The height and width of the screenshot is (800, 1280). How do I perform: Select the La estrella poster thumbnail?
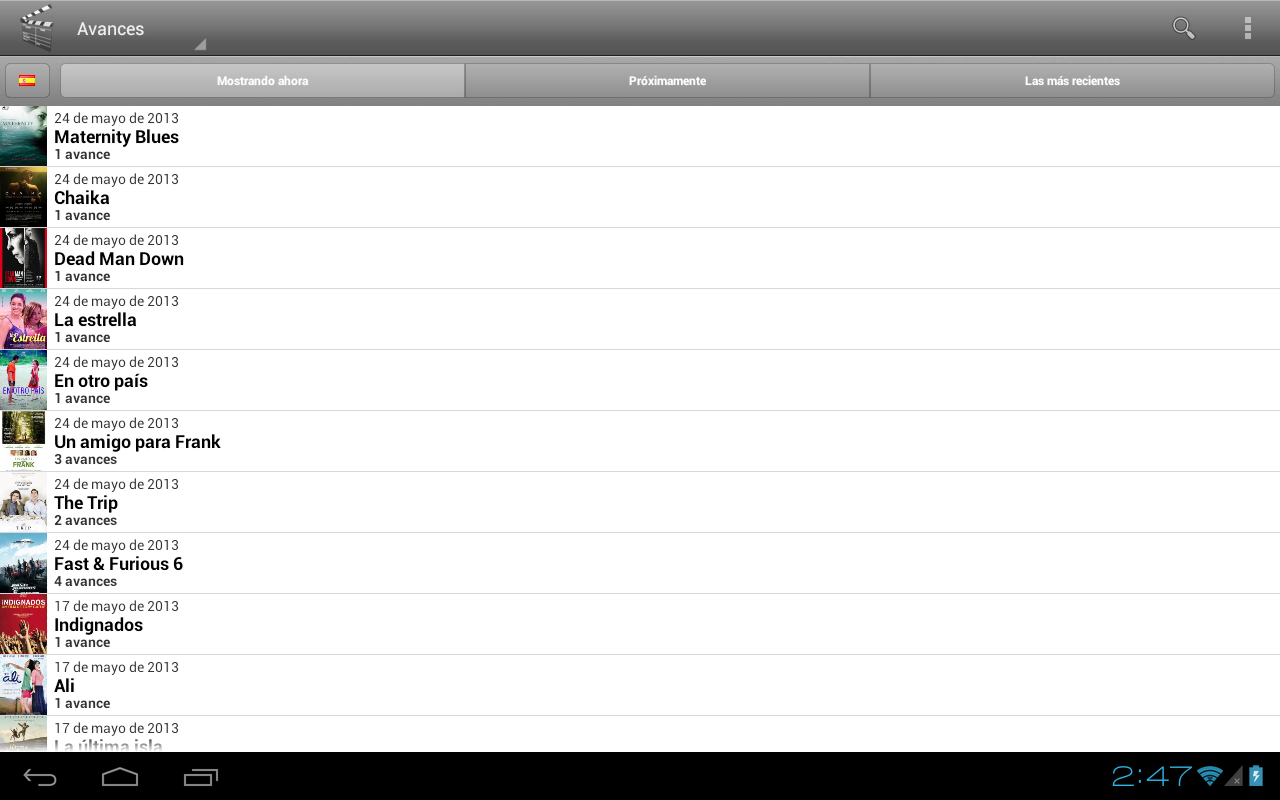pyautogui.click(x=23, y=319)
